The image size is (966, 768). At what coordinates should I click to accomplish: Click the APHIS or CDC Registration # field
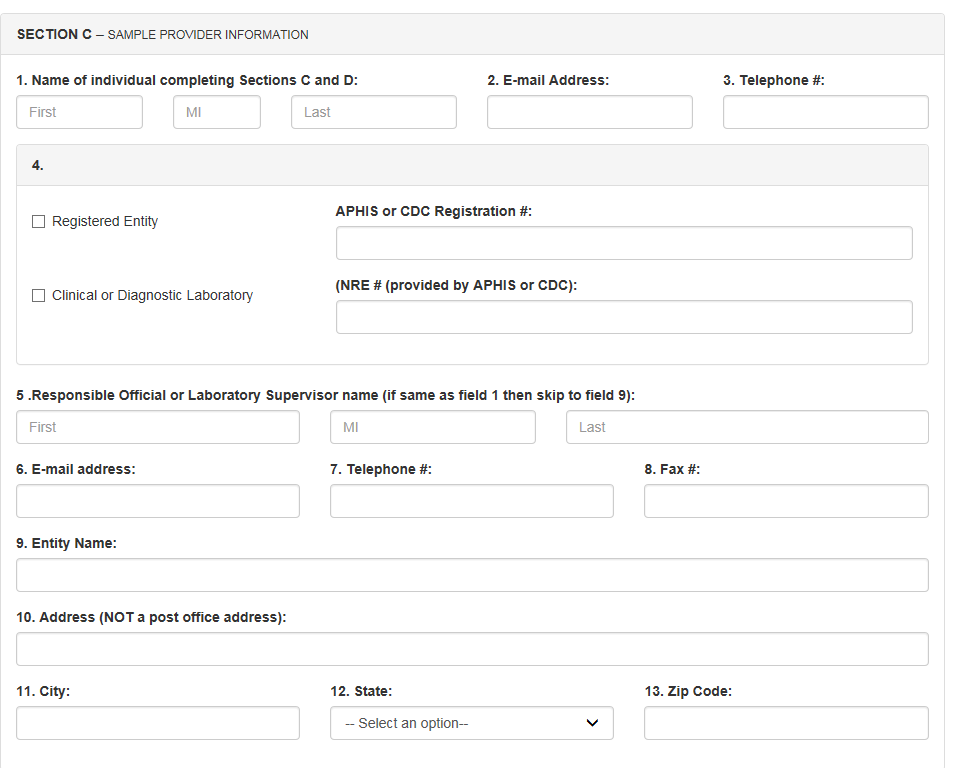click(624, 243)
